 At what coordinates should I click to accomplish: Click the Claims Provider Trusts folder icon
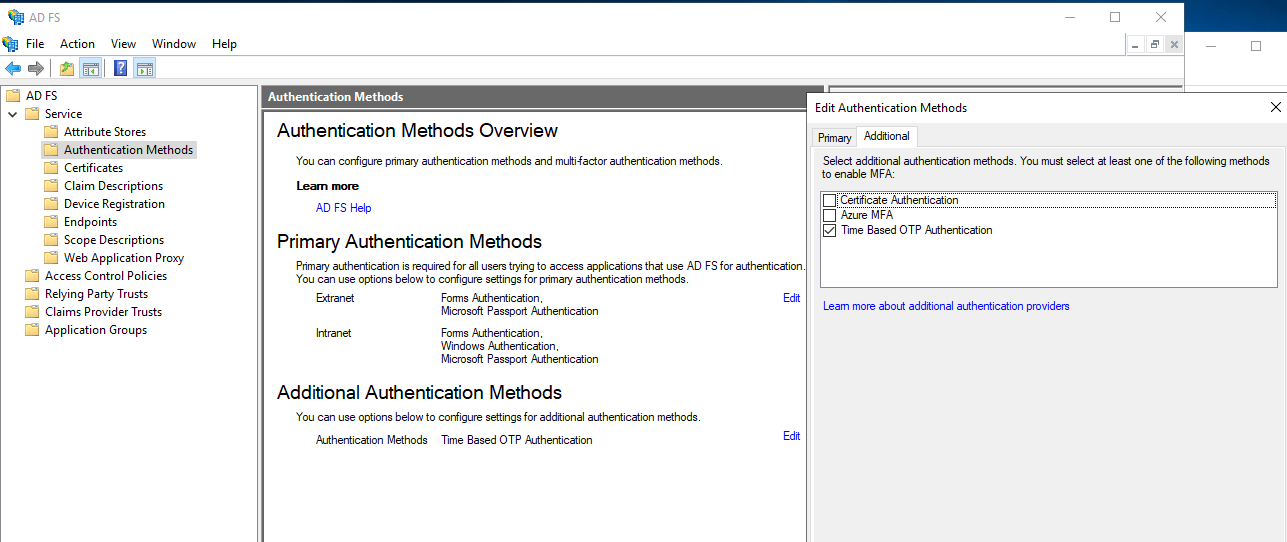32,312
